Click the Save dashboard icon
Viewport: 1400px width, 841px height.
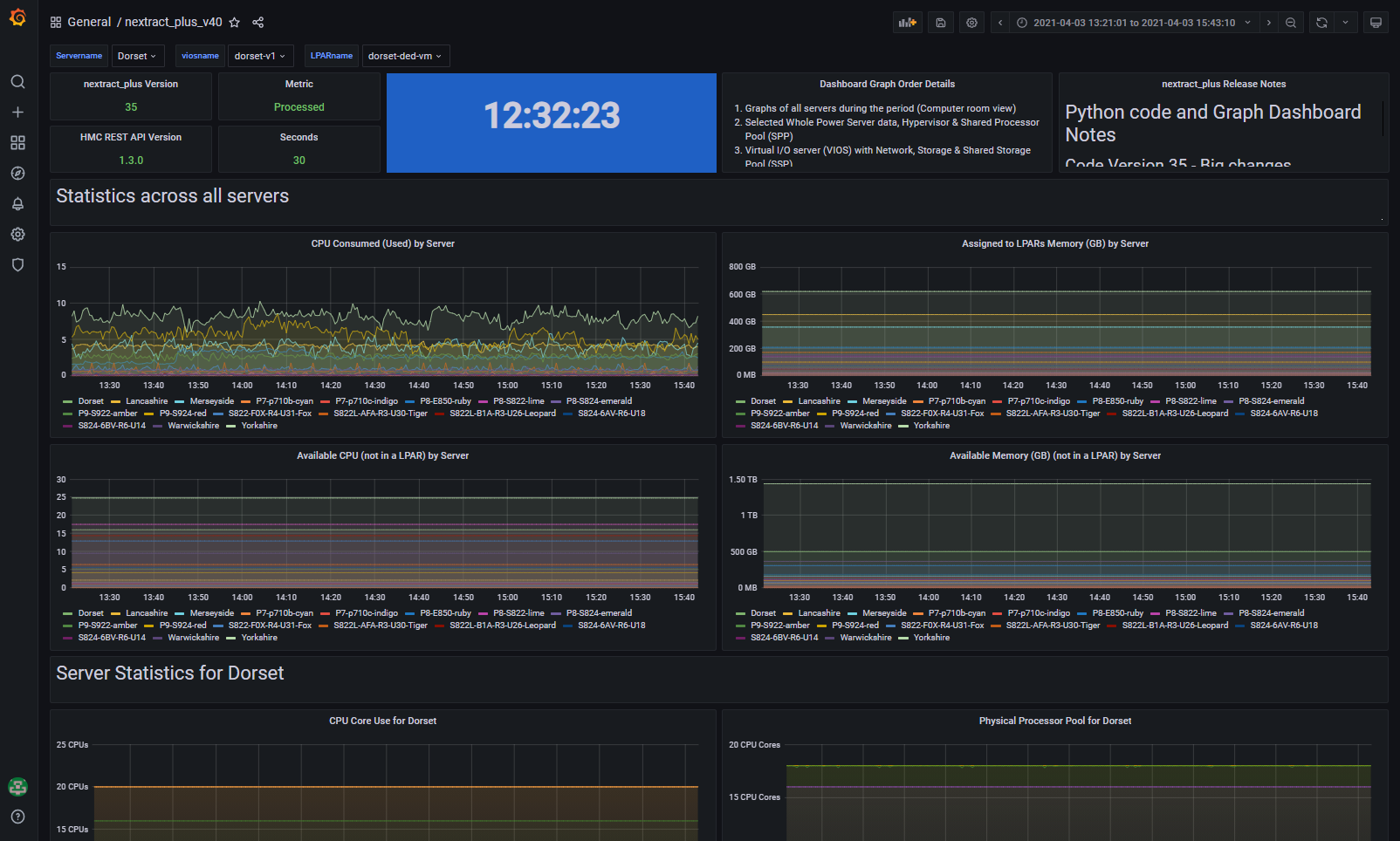[x=940, y=23]
